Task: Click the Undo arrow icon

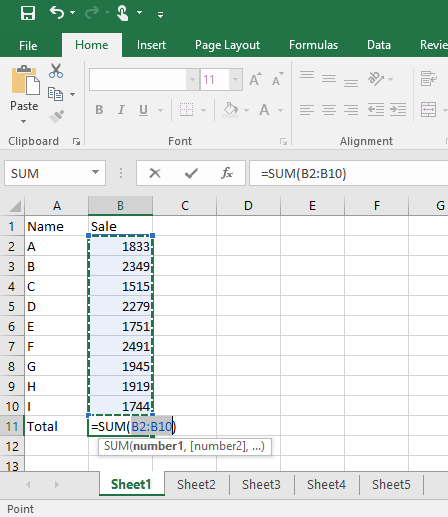Action: click(57, 13)
